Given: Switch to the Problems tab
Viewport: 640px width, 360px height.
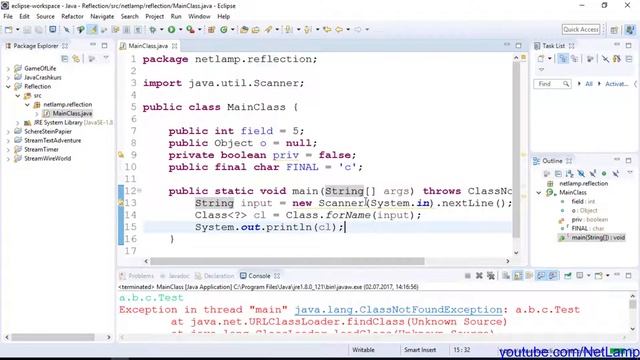Looking at the screenshot, I should (137, 276).
